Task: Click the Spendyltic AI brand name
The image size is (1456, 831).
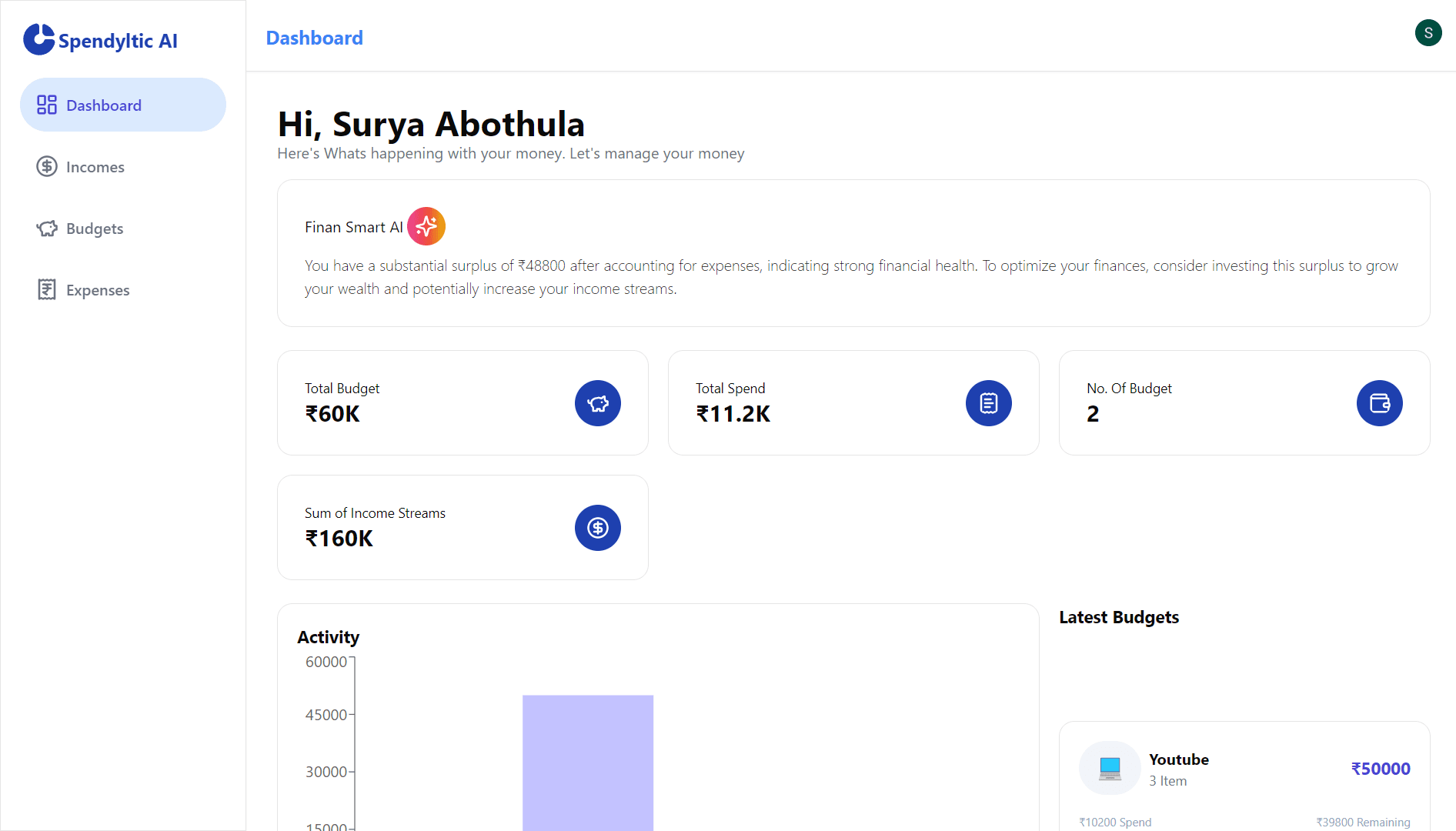Action: tap(118, 41)
